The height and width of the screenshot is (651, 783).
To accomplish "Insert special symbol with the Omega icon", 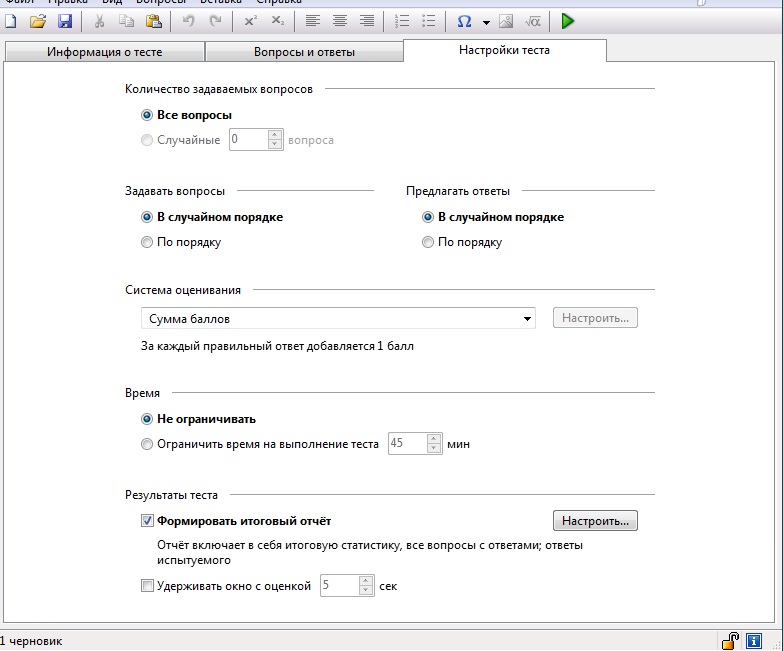I will 464,21.
